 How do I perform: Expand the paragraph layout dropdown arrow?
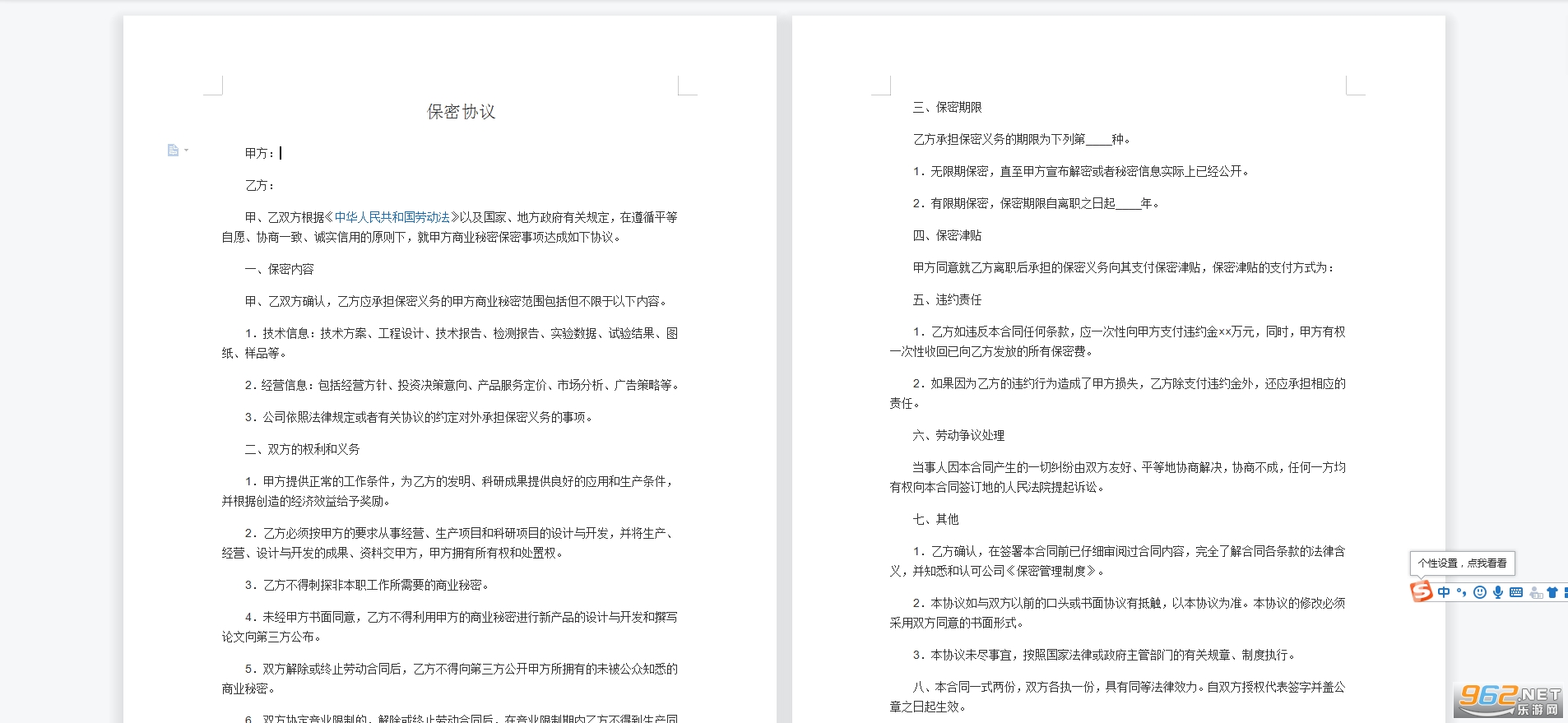(187, 151)
